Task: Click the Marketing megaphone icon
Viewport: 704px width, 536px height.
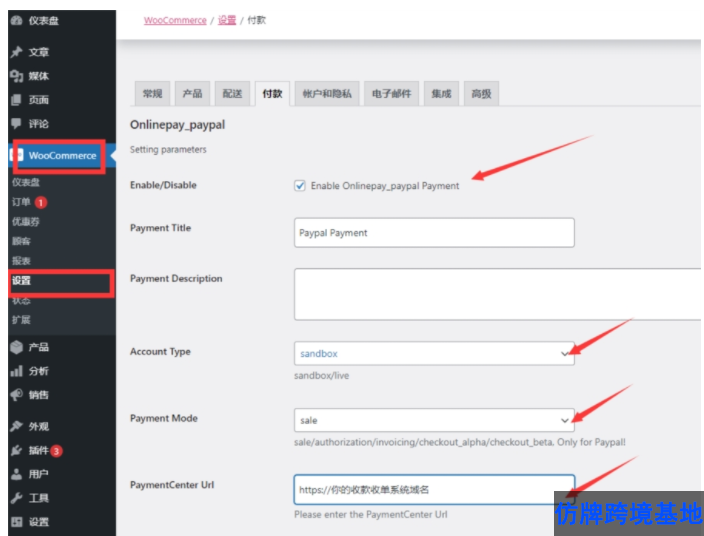Action: click(17, 395)
